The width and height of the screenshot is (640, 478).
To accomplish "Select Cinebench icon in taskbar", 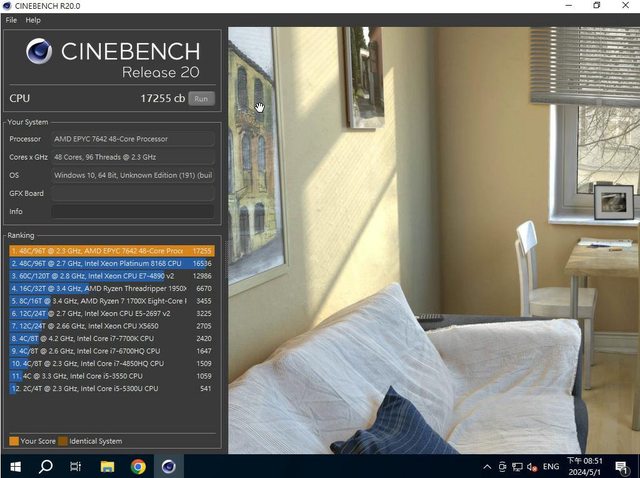I will [168, 466].
